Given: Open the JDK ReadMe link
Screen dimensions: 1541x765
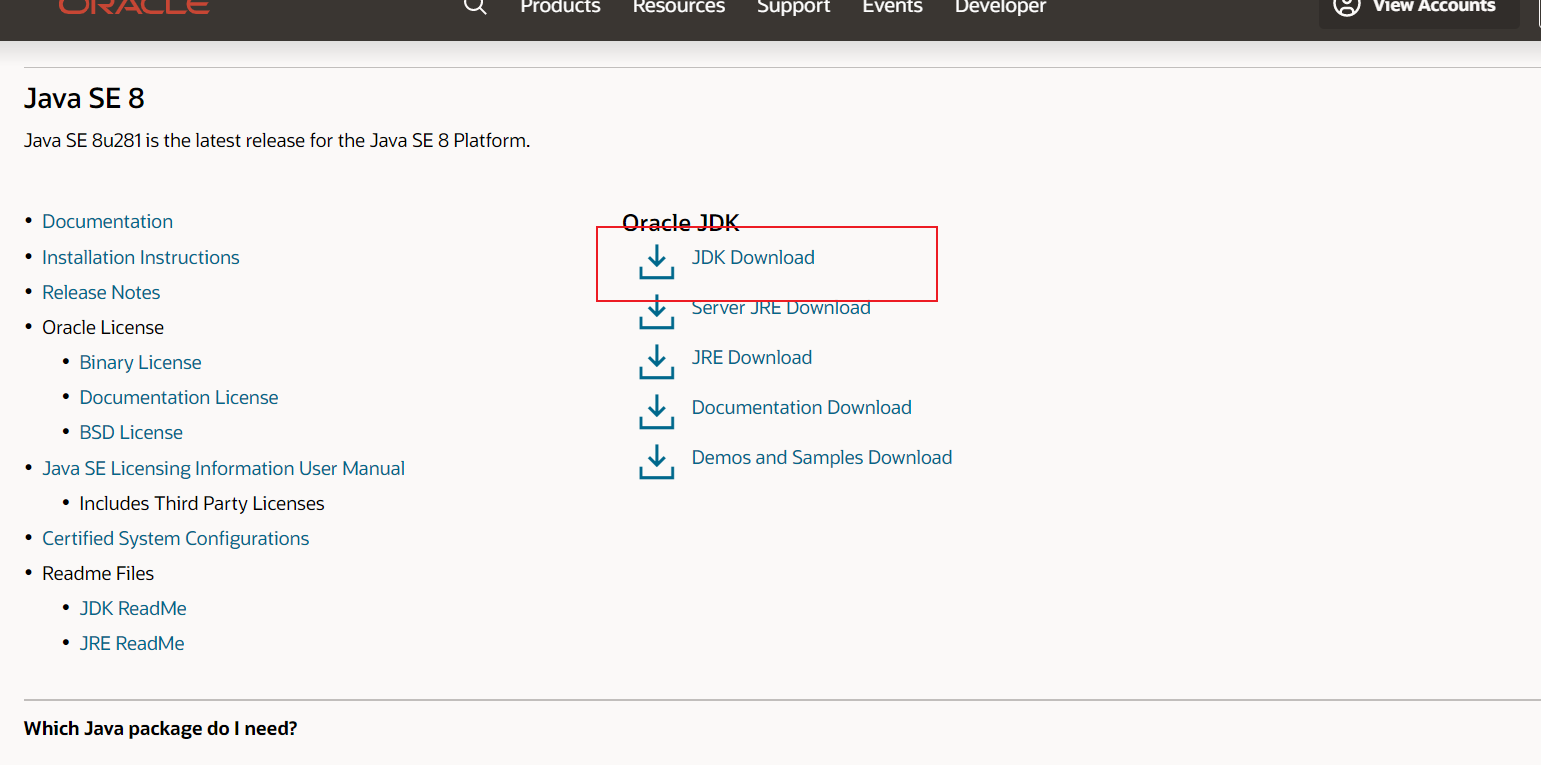Looking at the screenshot, I should click(x=133, y=608).
